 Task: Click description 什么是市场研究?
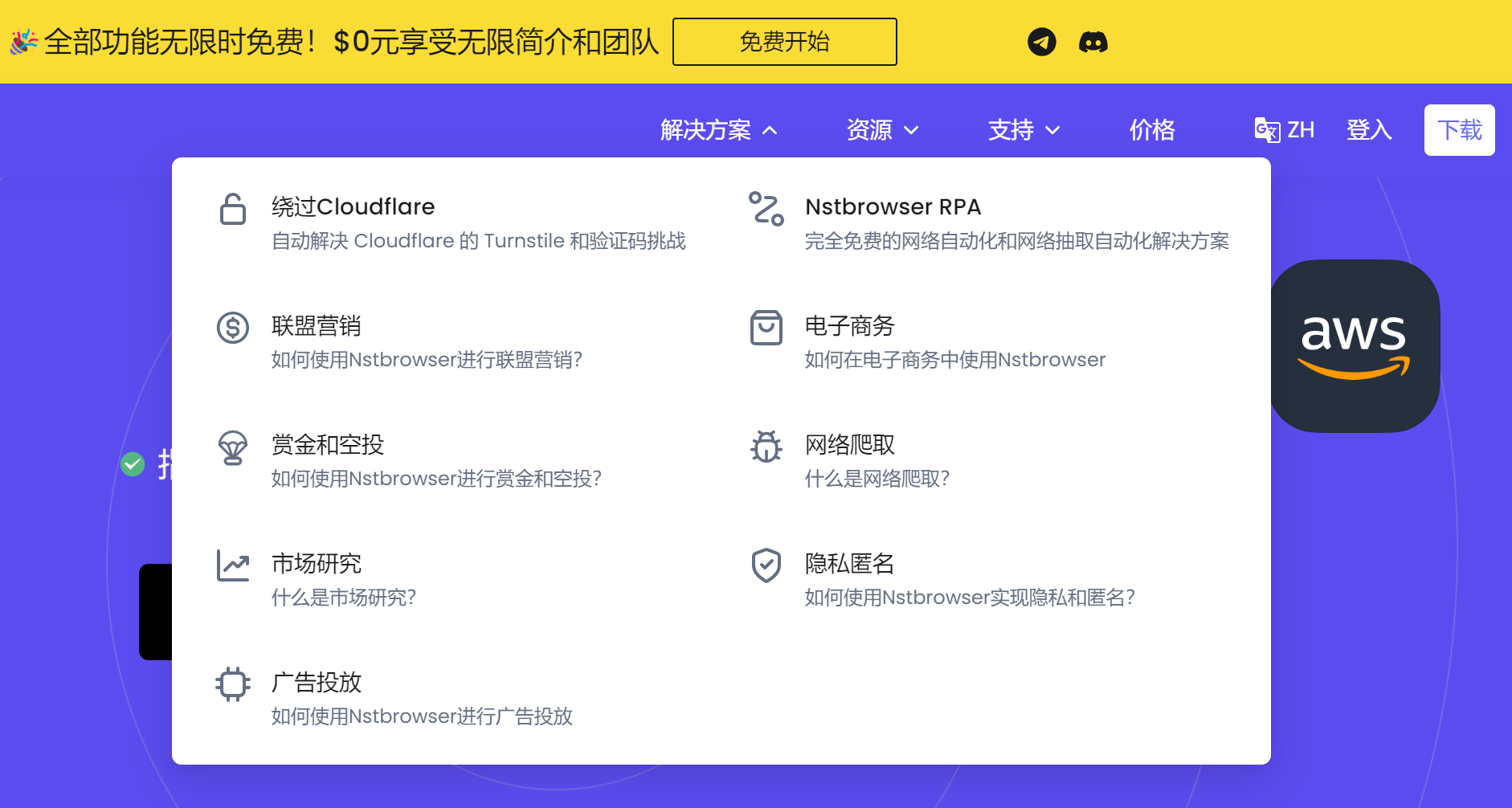point(344,598)
